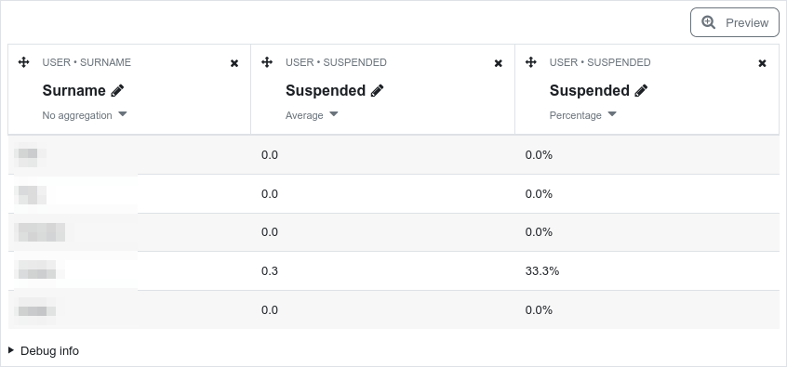Click pencil icon on the Average Suspended column
Viewport: 787px width, 367px height.
coord(377,90)
